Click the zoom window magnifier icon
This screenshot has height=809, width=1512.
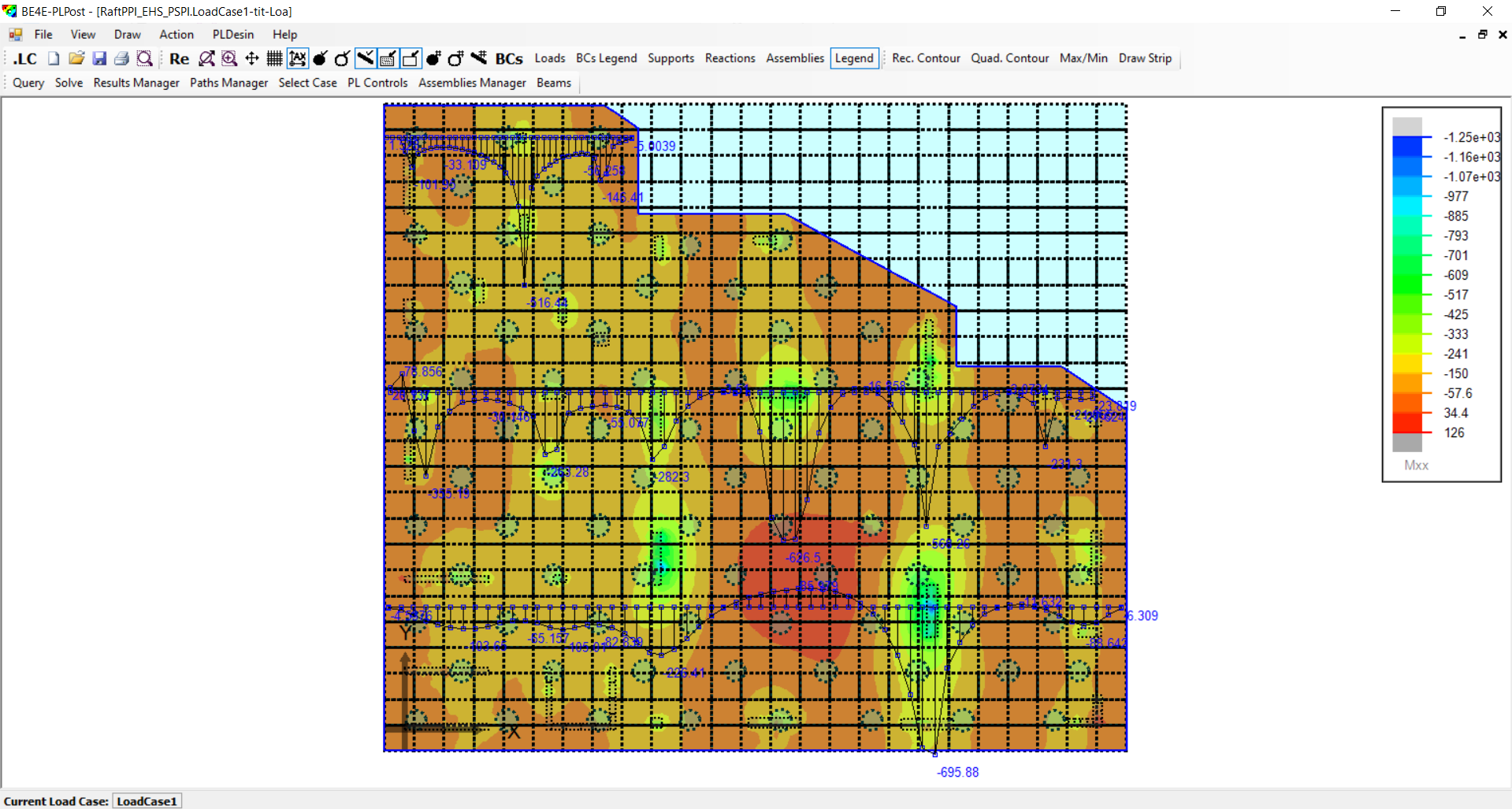[x=229, y=58]
